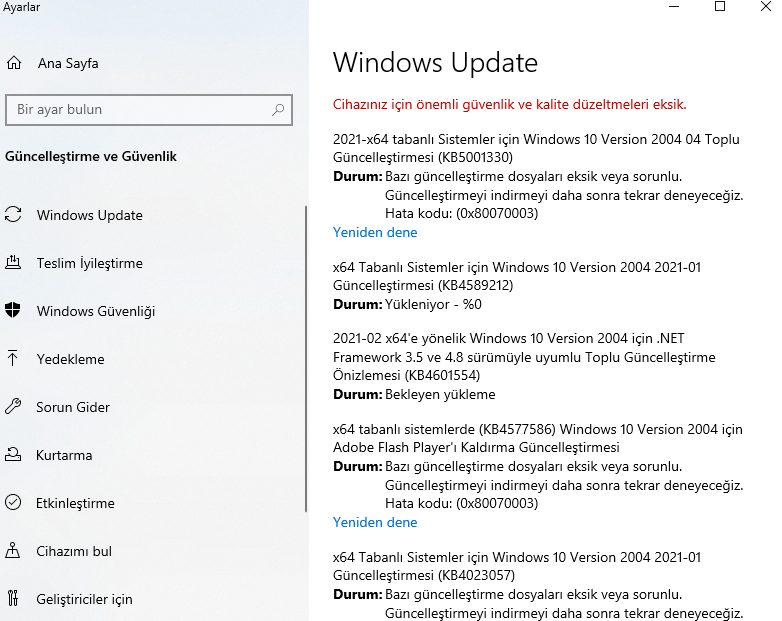Click the KB4577586 Adobe Flash update title

(538, 438)
